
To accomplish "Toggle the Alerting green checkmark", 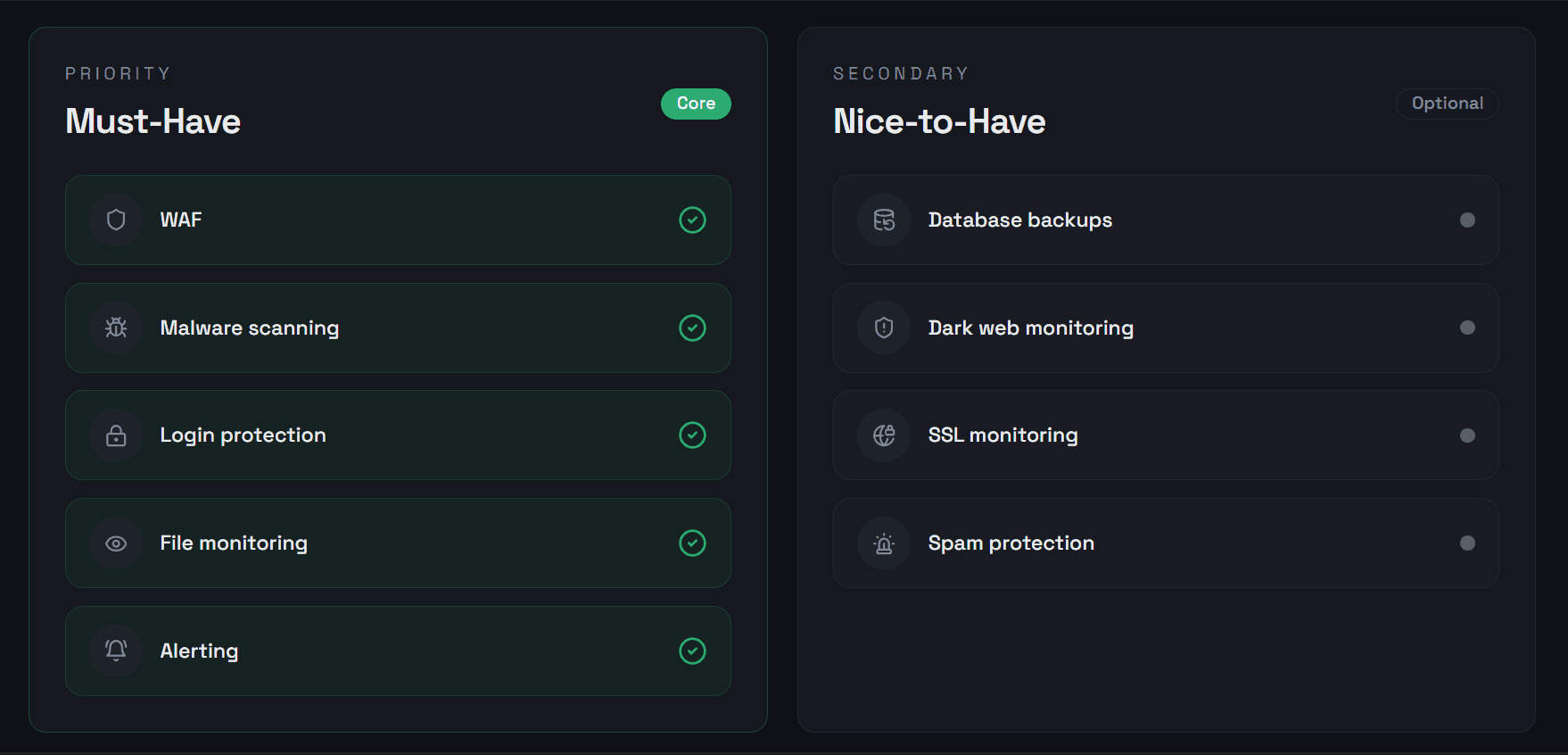I will click(x=692, y=651).
